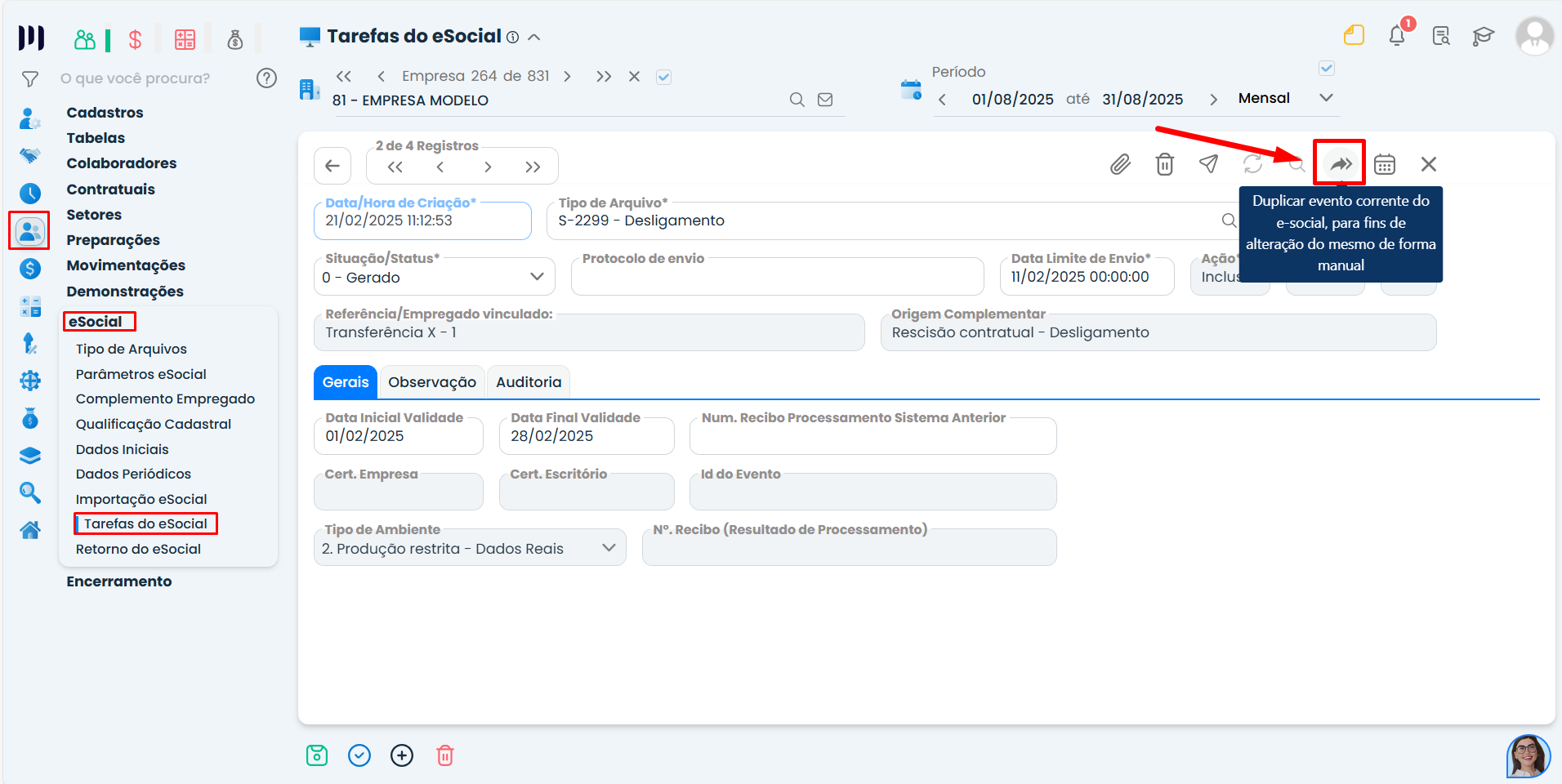Open the home icon in the left sidebar
The height and width of the screenshot is (784, 1562).
tap(30, 530)
